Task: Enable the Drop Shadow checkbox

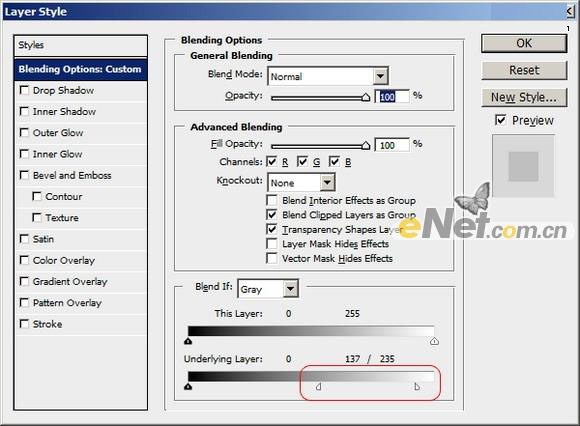Action: coord(24,90)
